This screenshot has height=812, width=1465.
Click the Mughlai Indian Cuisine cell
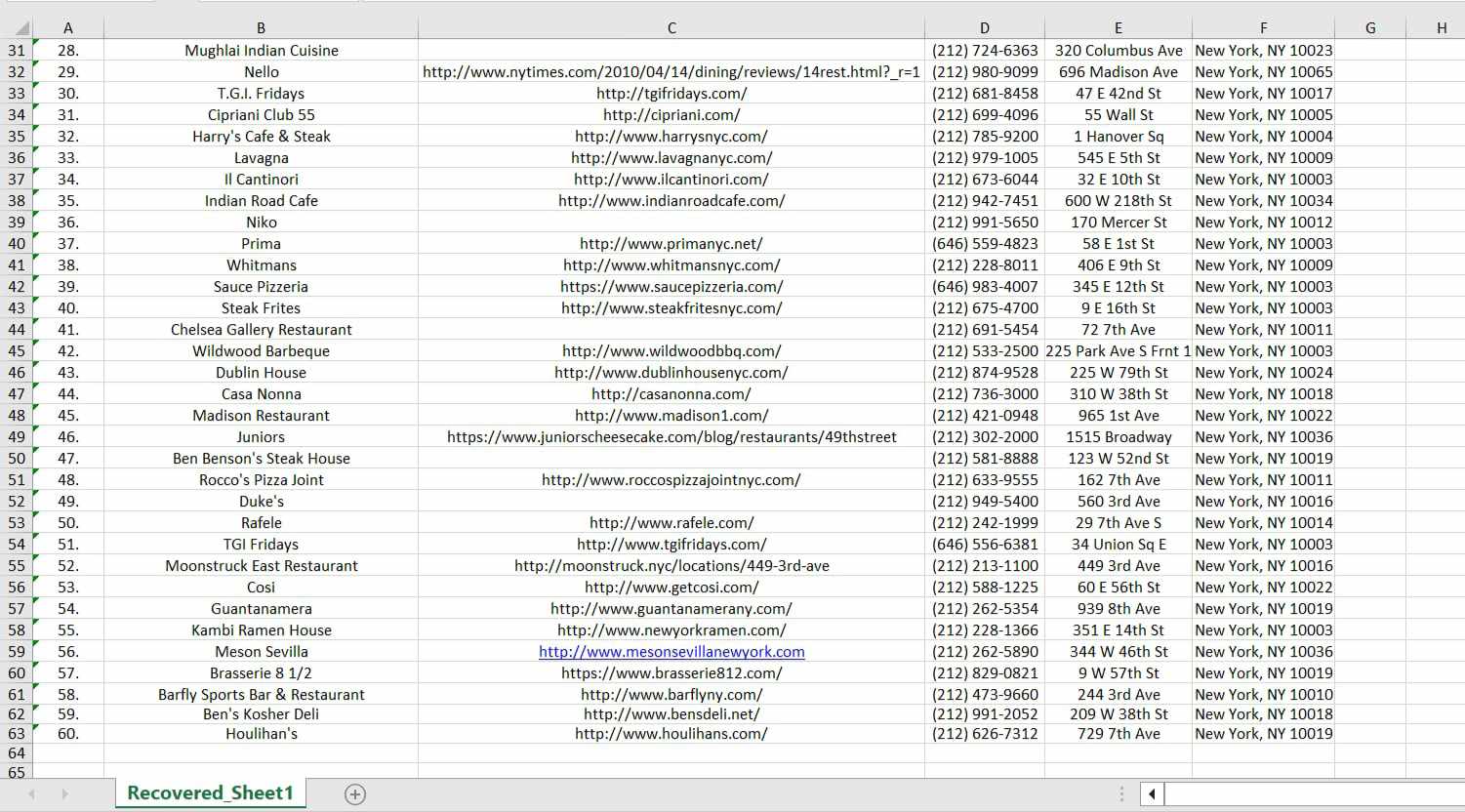[262, 51]
